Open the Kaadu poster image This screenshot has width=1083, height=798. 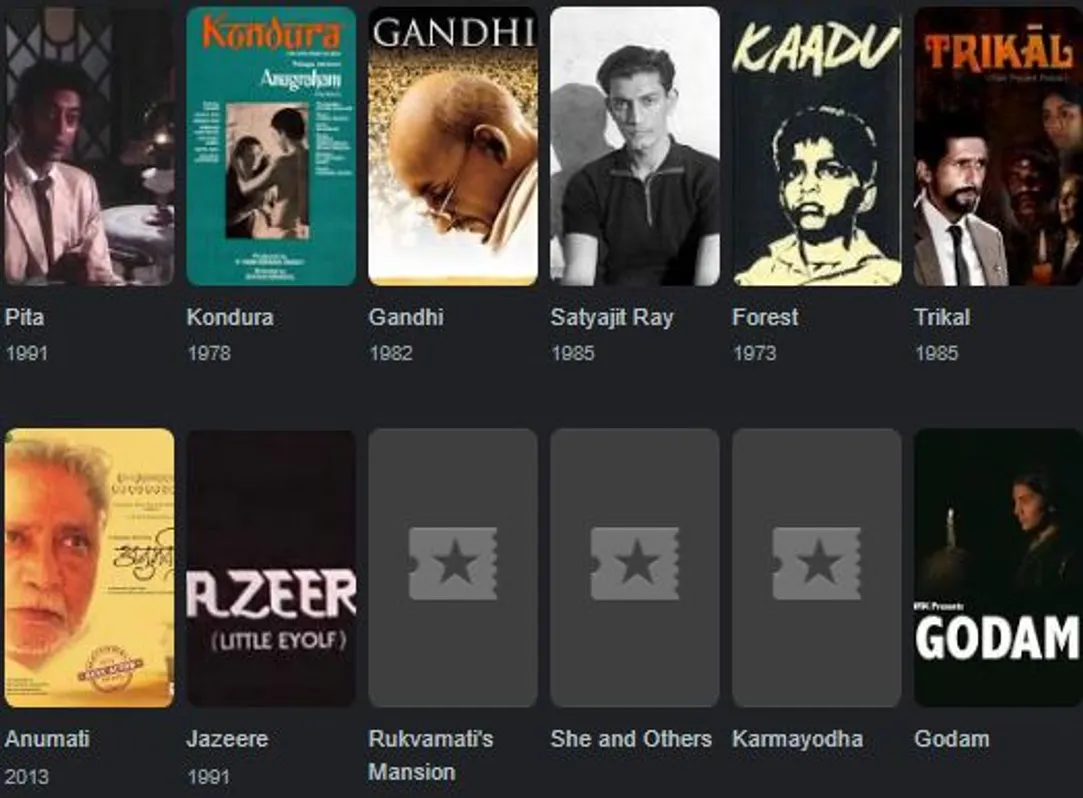tap(816, 146)
